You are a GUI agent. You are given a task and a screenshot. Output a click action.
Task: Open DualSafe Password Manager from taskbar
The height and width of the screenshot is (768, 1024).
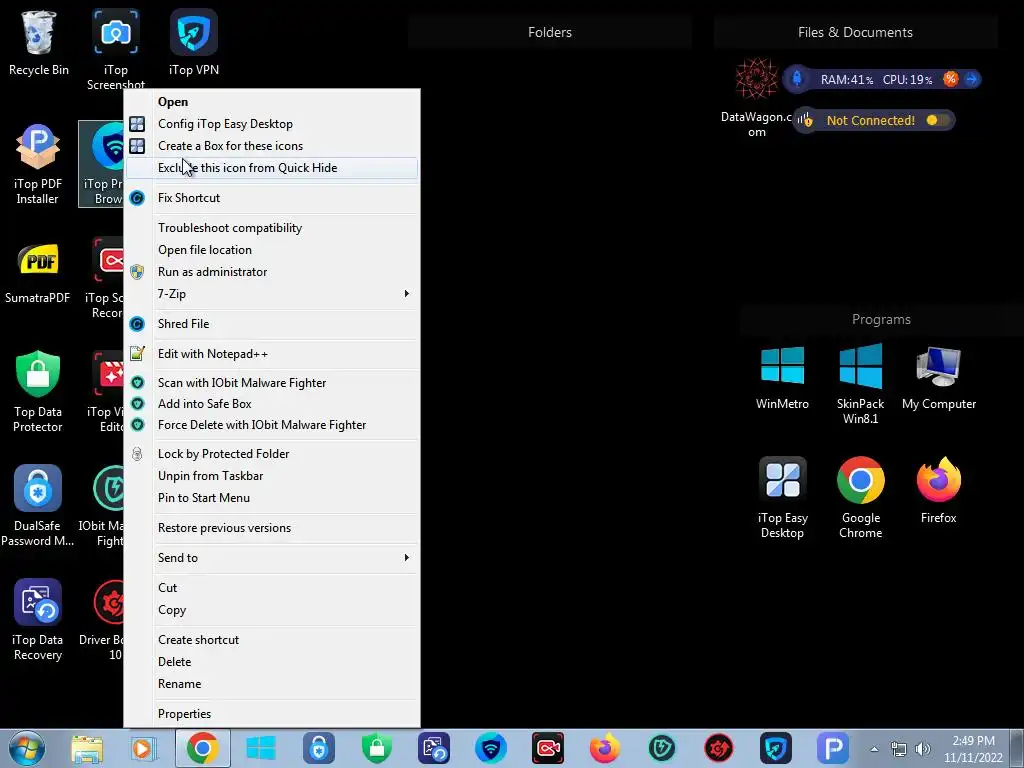(318, 748)
